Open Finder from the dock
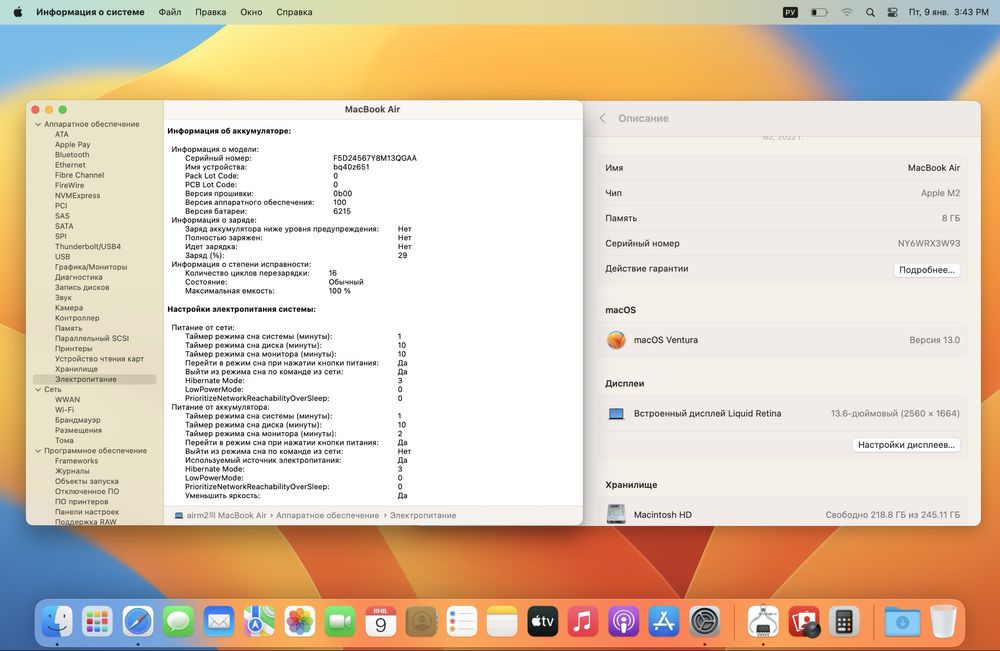This screenshot has height=651, width=1000. (x=57, y=621)
